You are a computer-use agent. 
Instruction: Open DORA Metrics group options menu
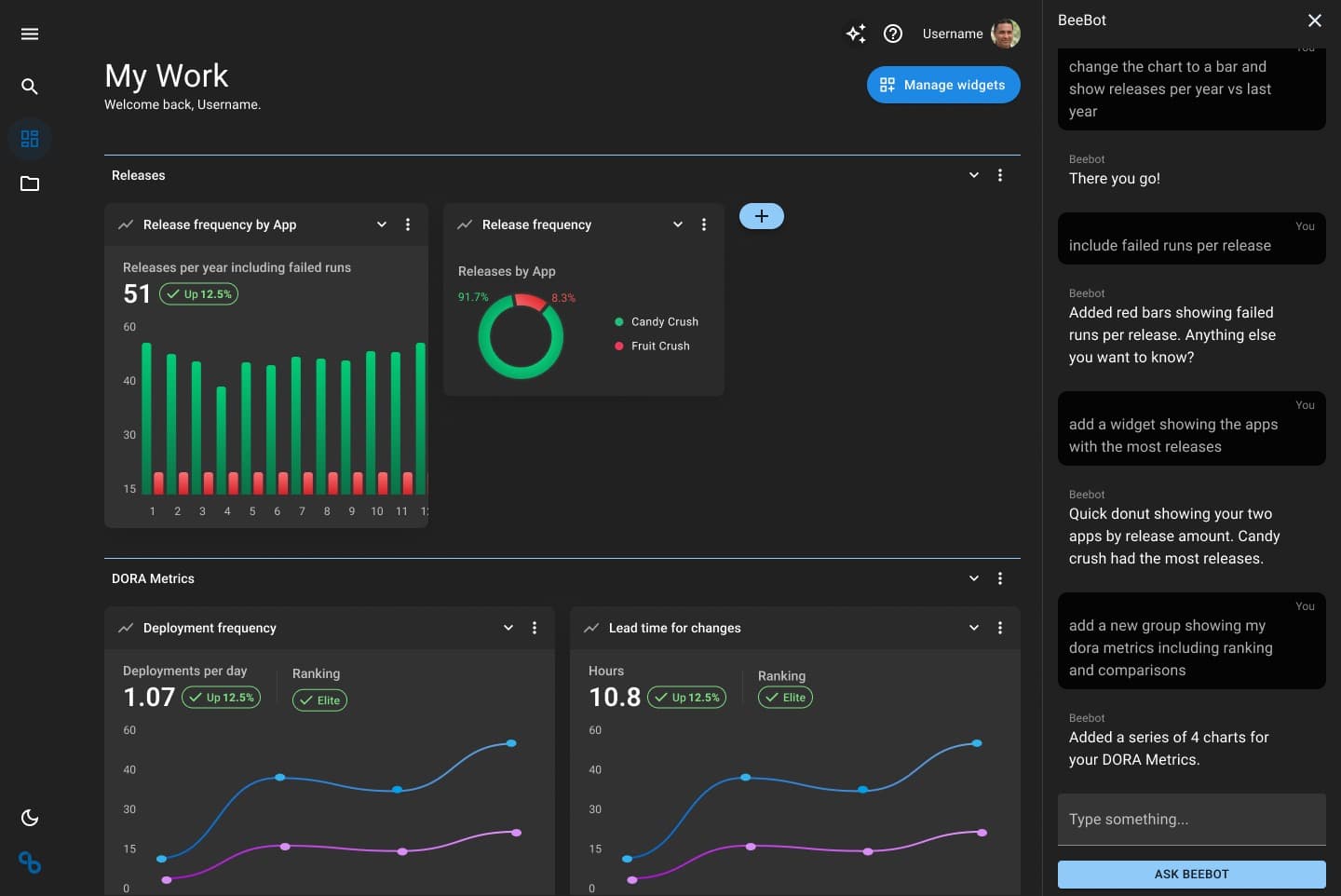(x=1000, y=578)
